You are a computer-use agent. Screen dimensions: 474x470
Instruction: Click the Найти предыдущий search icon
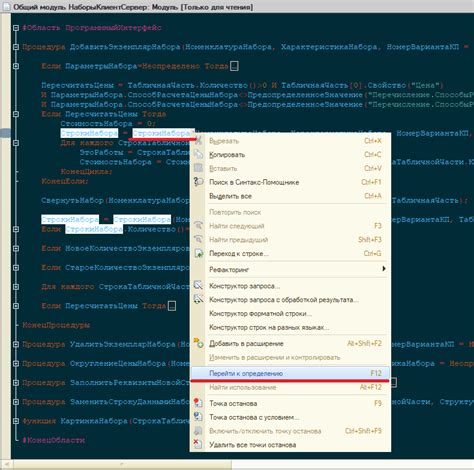point(199,239)
